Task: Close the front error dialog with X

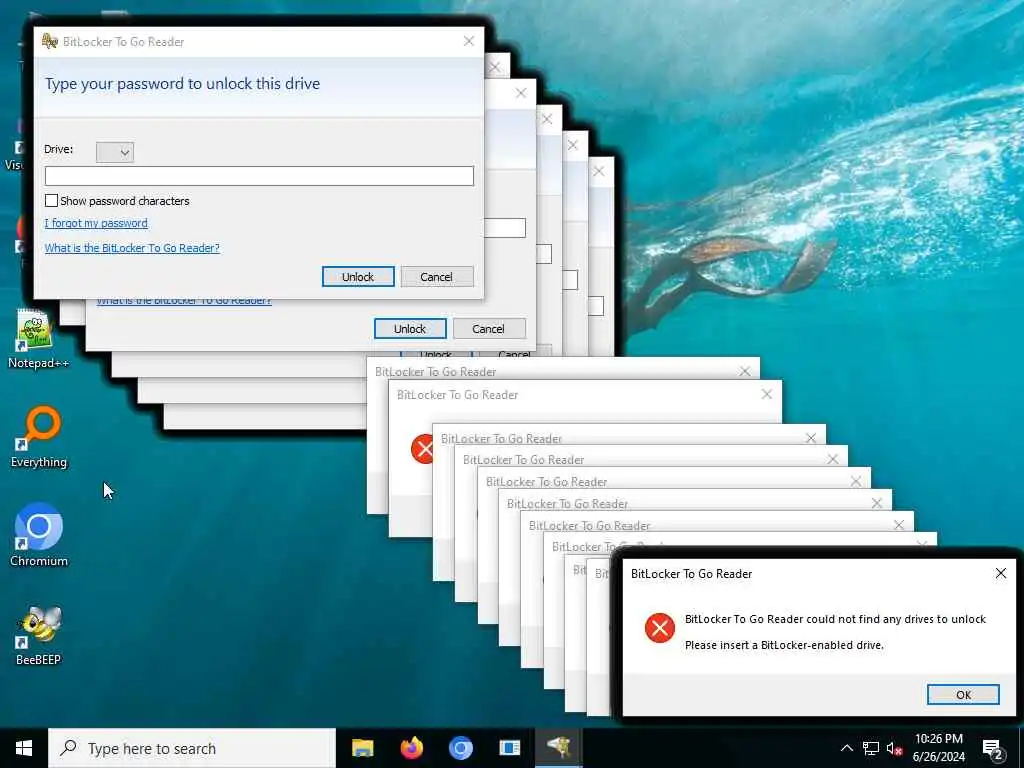Action: 1000,573
